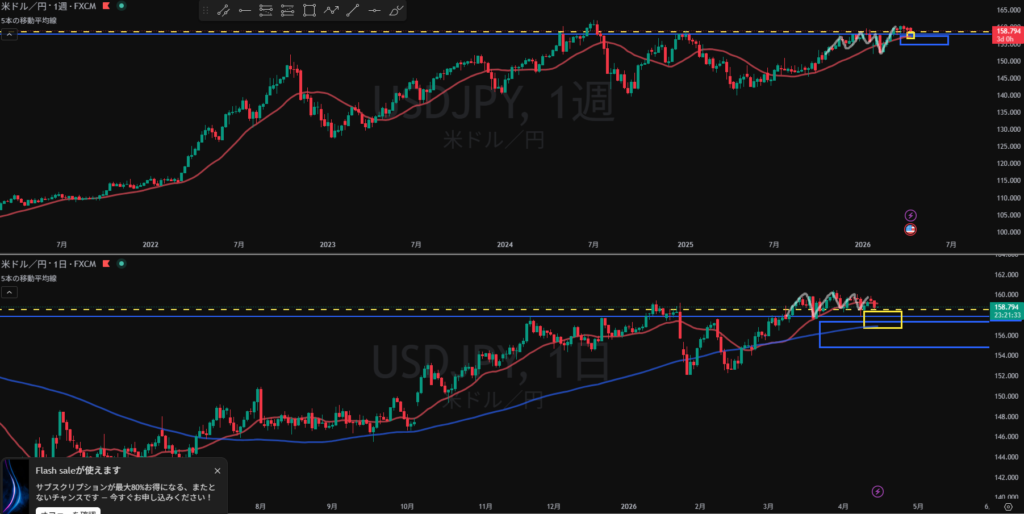Close the Flash sale notification

pos(217,470)
